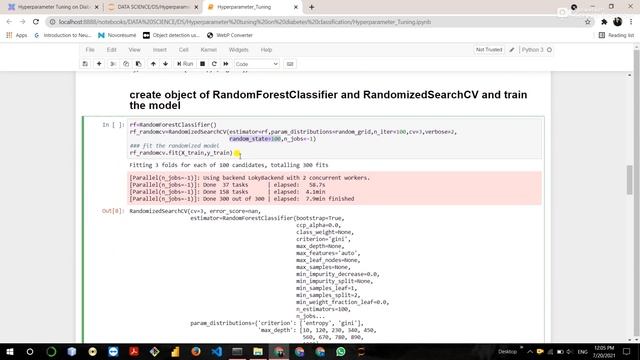Screen dimensions: 640x360
Task: Click the Python 3 kernel indicator
Action: [536, 50]
